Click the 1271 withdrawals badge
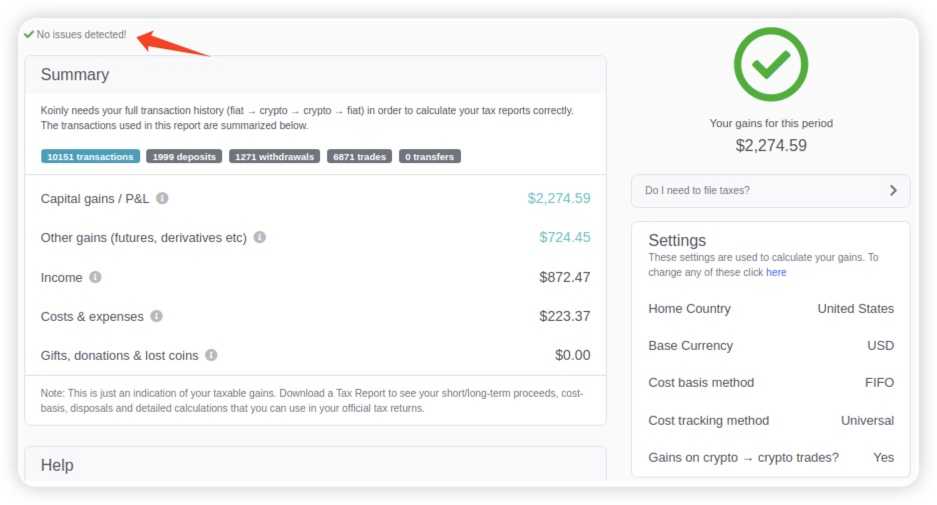The height and width of the screenshot is (505, 937). pyautogui.click(x=274, y=157)
